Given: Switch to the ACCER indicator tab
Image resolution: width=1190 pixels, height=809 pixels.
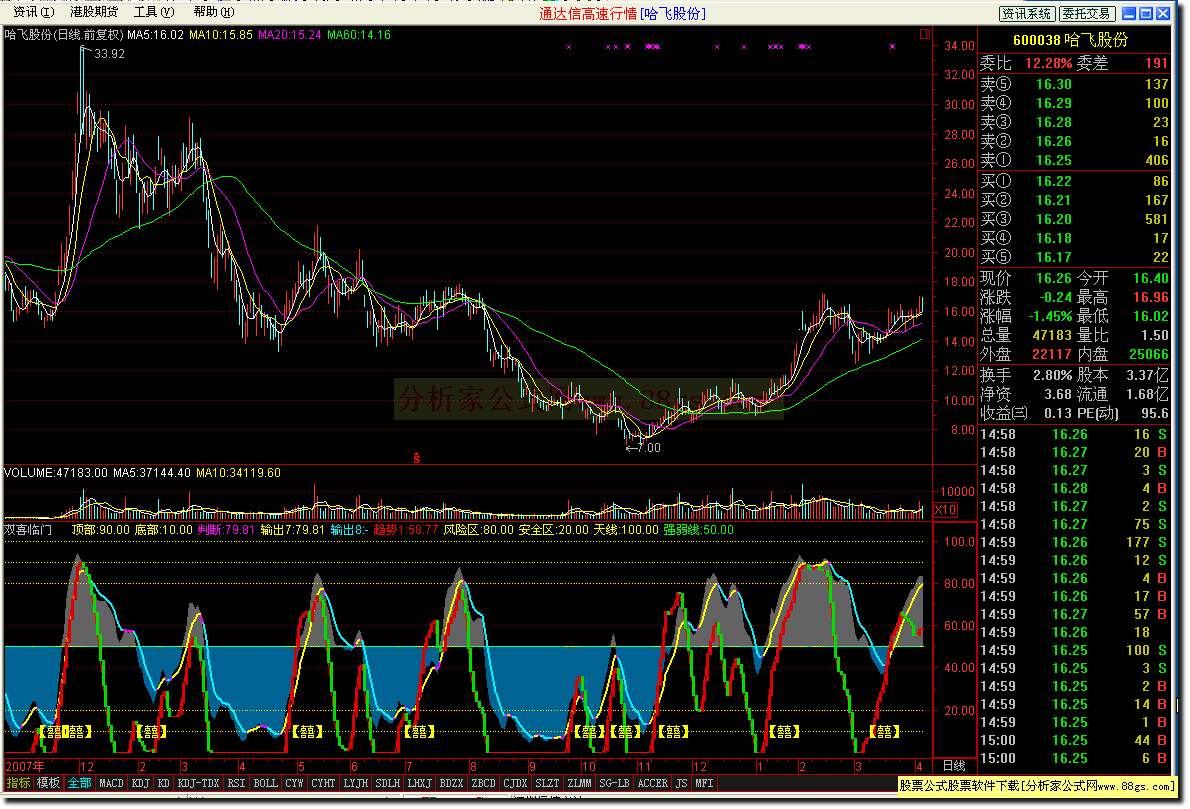Looking at the screenshot, I should click(653, 783).
